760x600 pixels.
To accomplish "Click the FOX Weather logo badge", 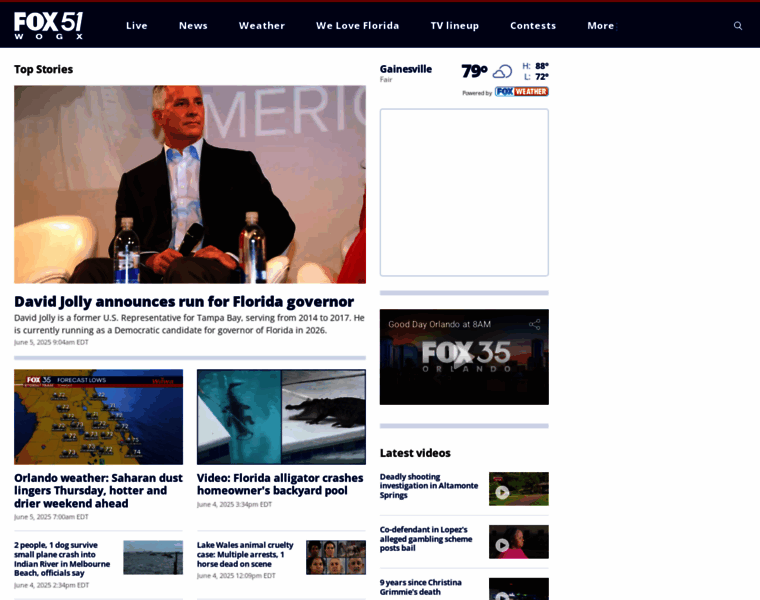I will tap(522, 92).
